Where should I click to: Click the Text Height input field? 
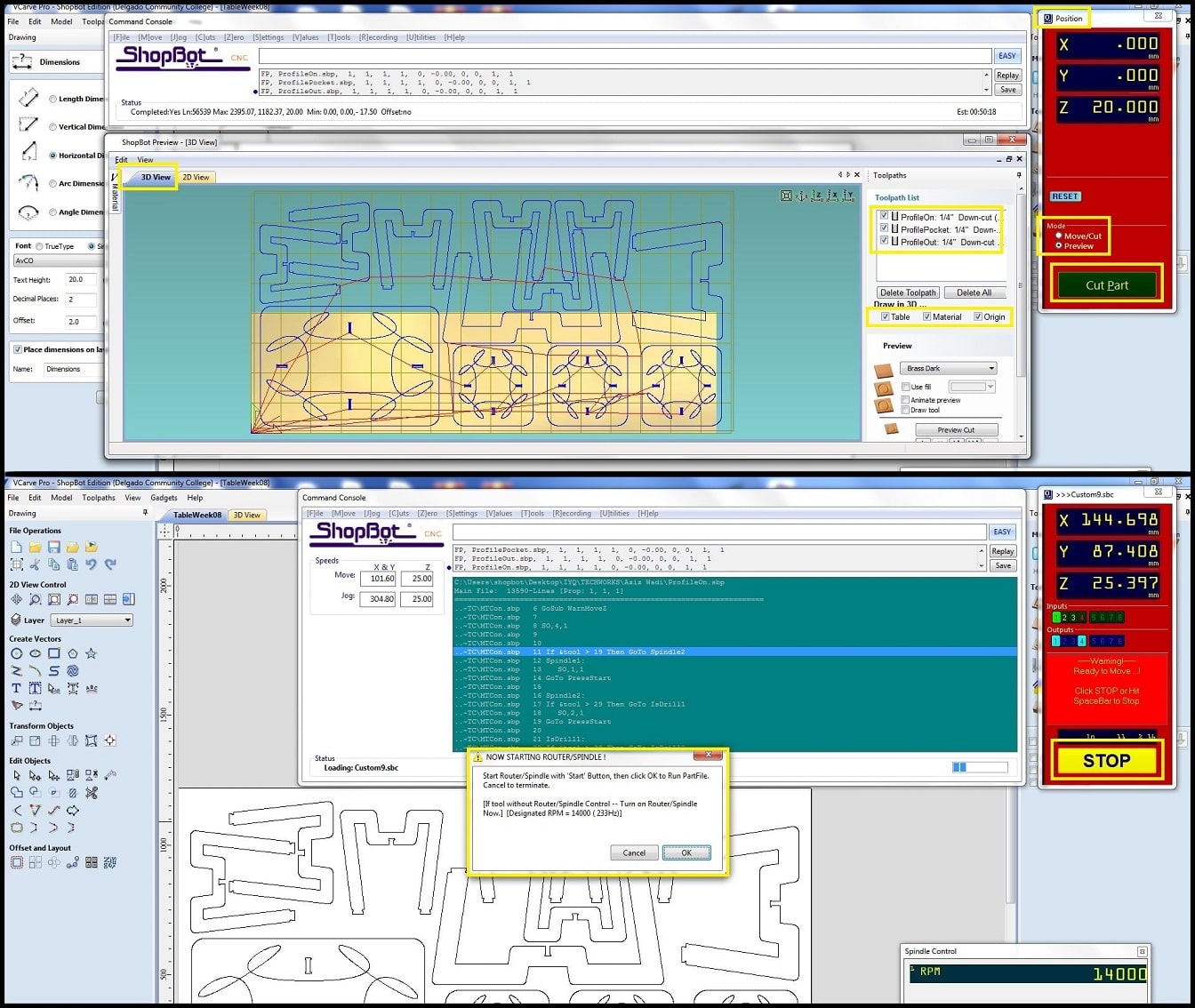(x=83, y=279)
